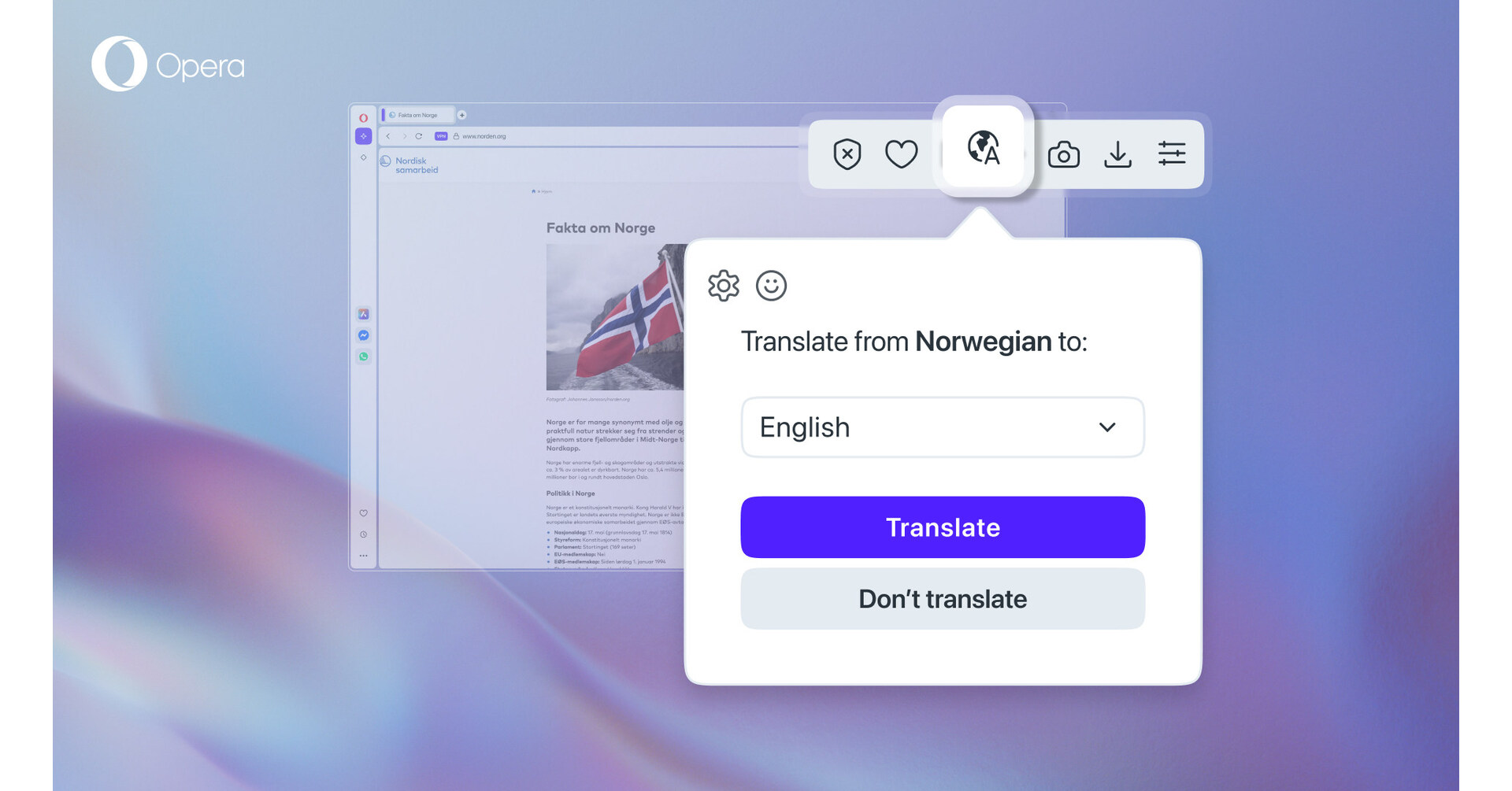
Task: Open translator settings gear icon
Action: 721,286
